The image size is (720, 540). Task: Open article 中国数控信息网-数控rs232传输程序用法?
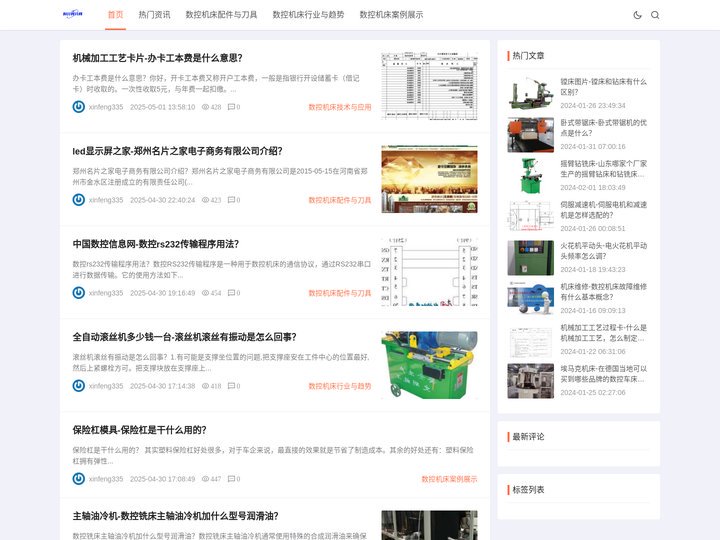(156, 244)
